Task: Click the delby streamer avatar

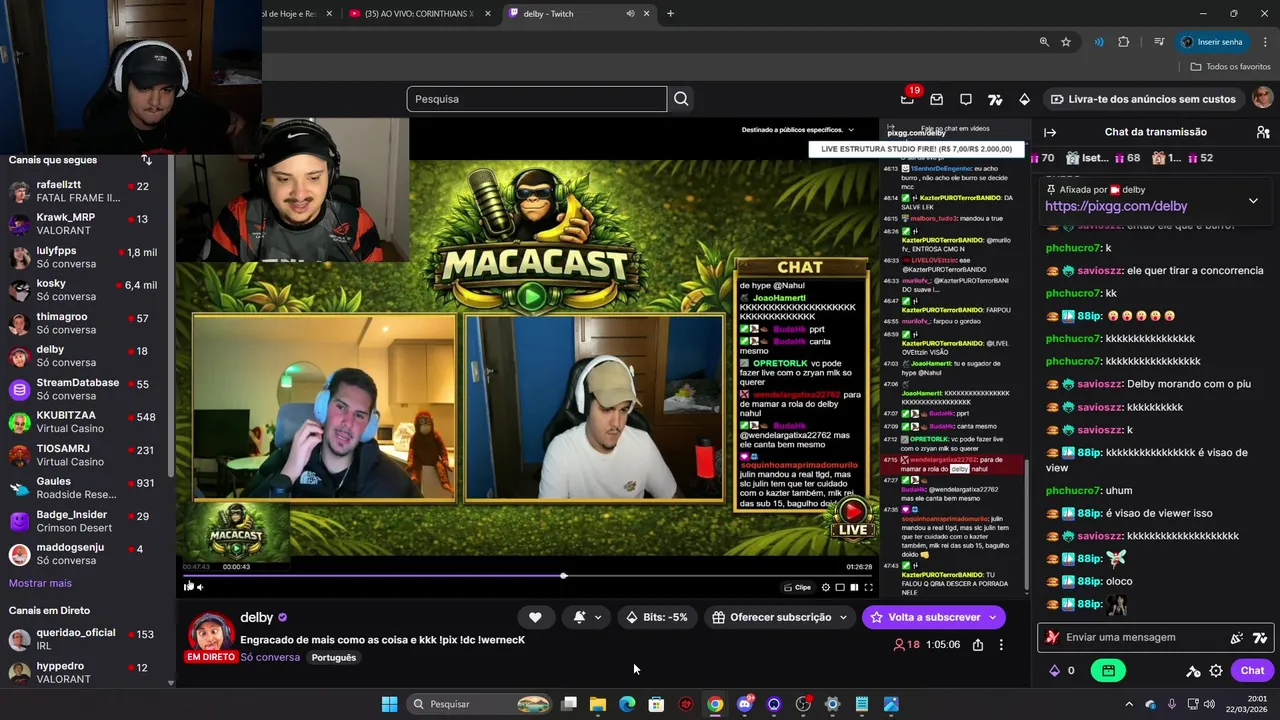Action: [211, 634]
